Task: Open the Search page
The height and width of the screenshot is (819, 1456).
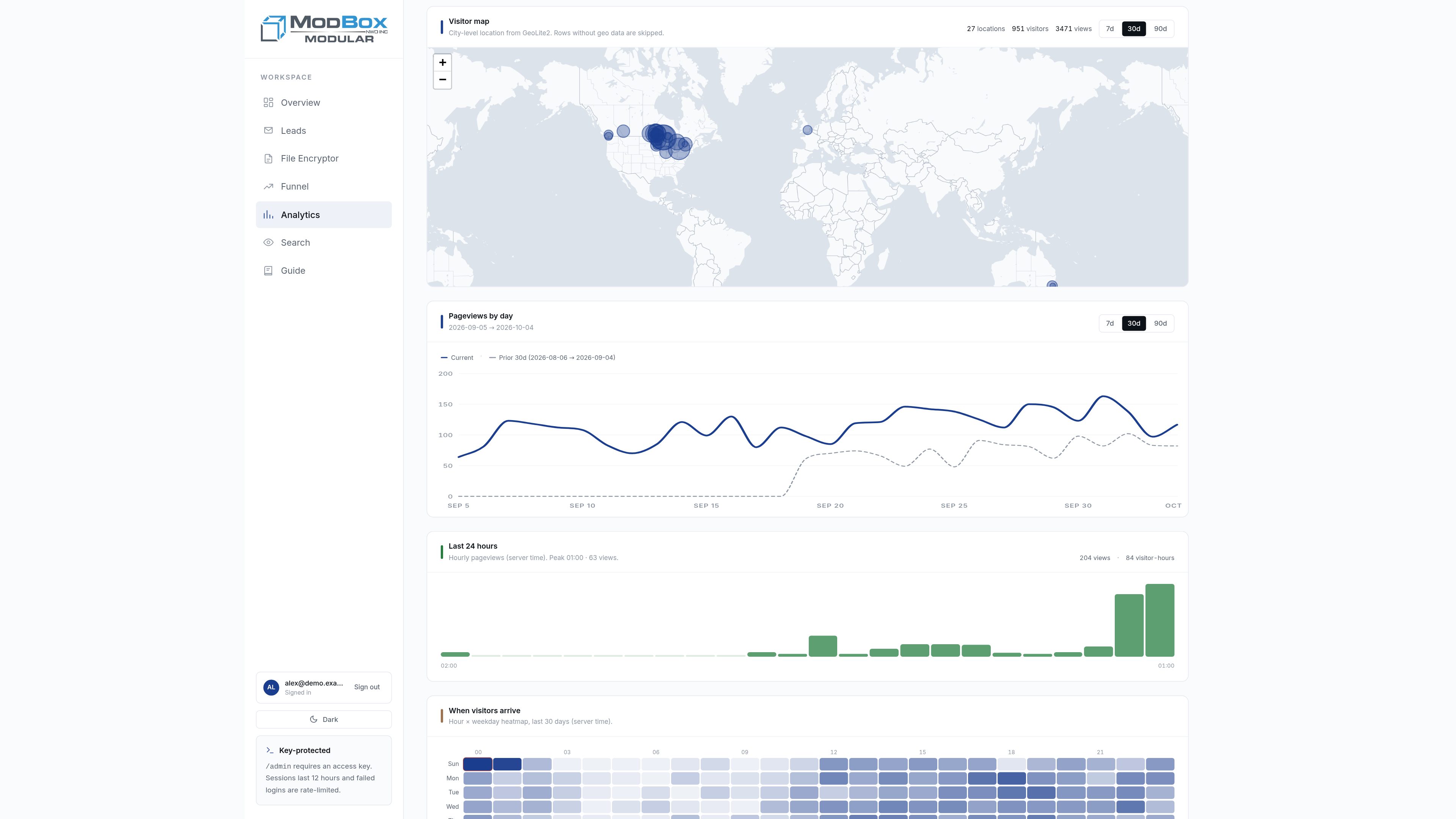Action: tap(324, 243)
